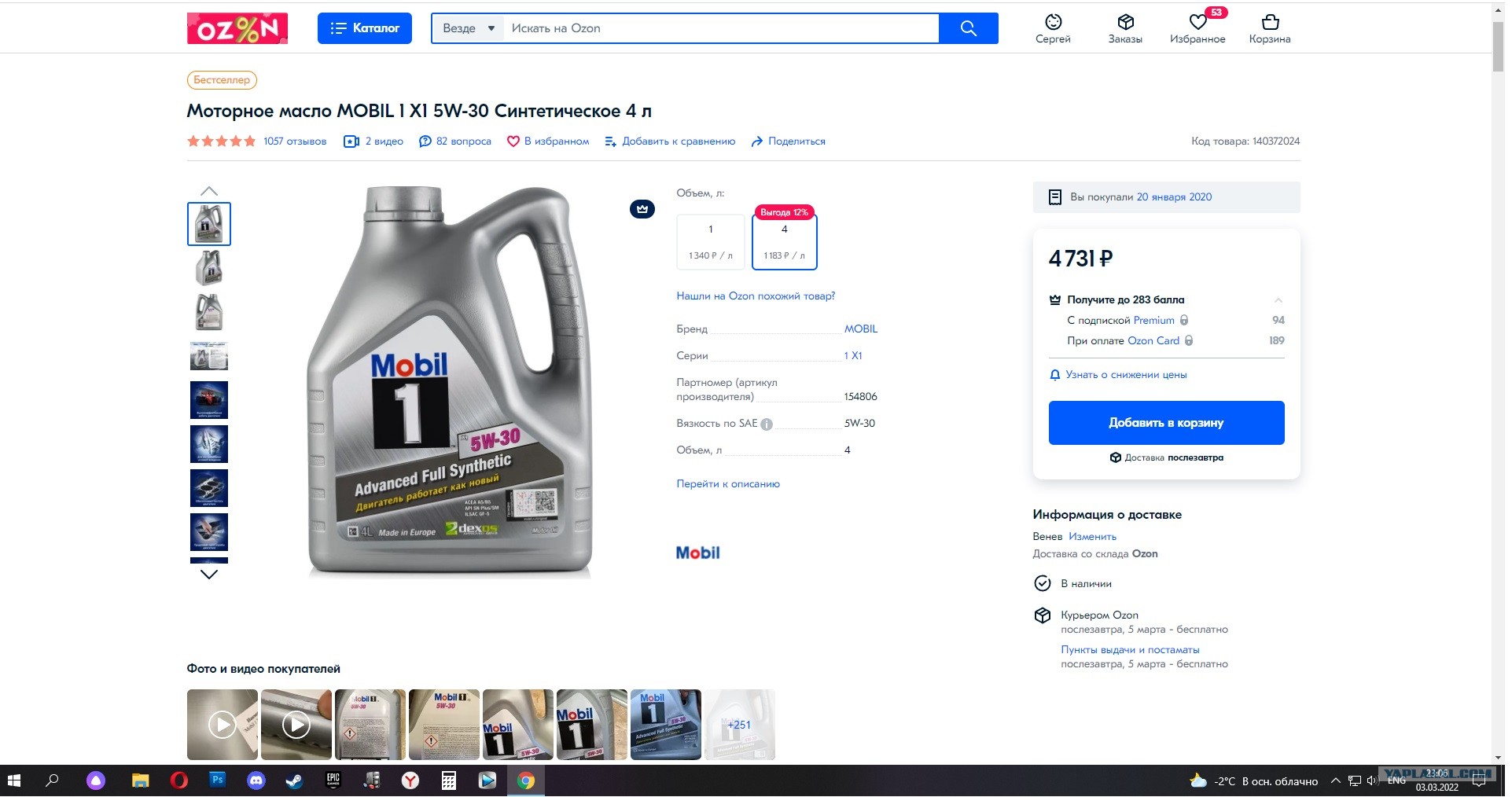Open Windows taskbar search
Screen dimensions: 1512x797
[53, 781]
